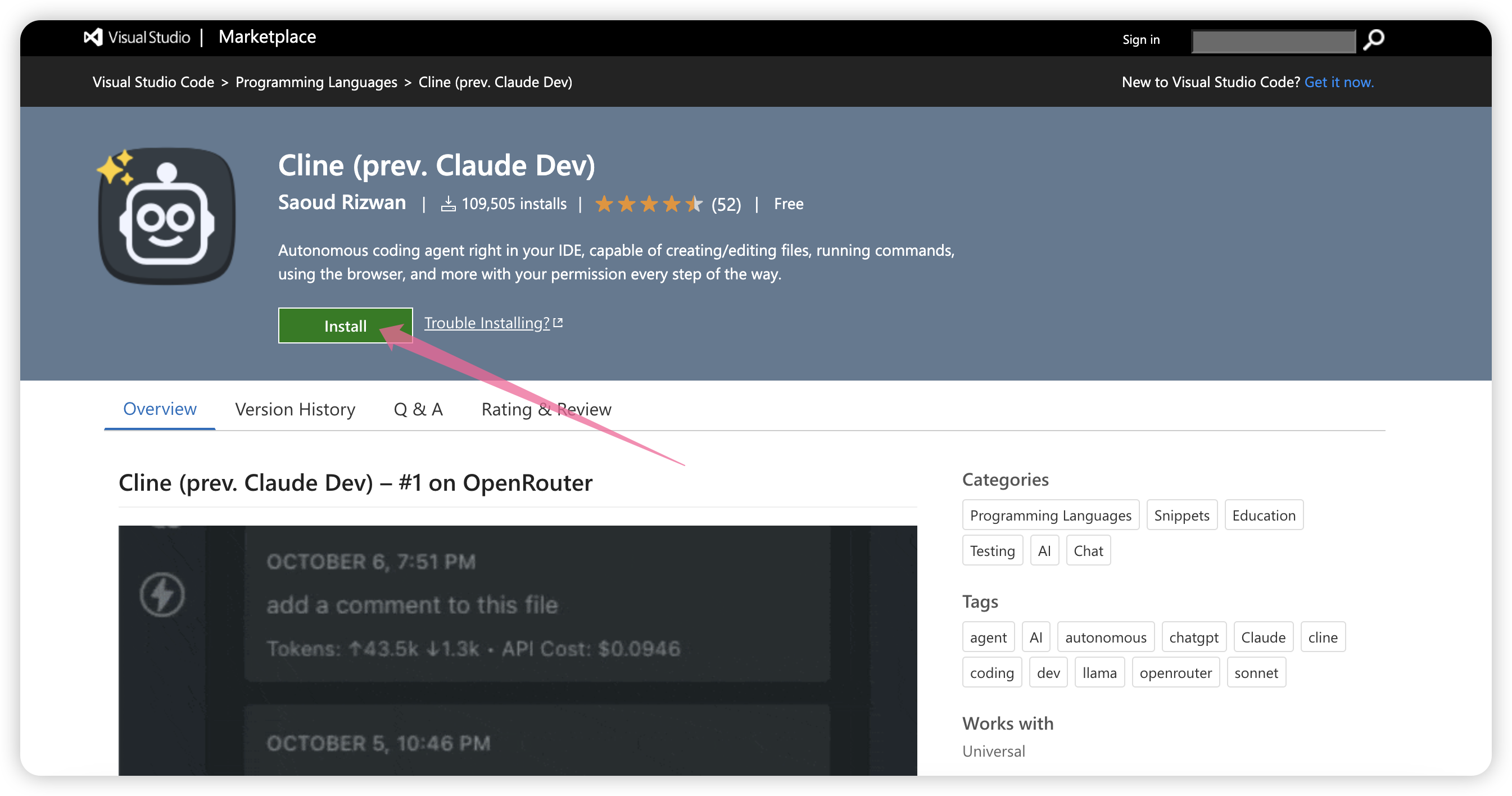Click the cline tag

pos(1323,637)
